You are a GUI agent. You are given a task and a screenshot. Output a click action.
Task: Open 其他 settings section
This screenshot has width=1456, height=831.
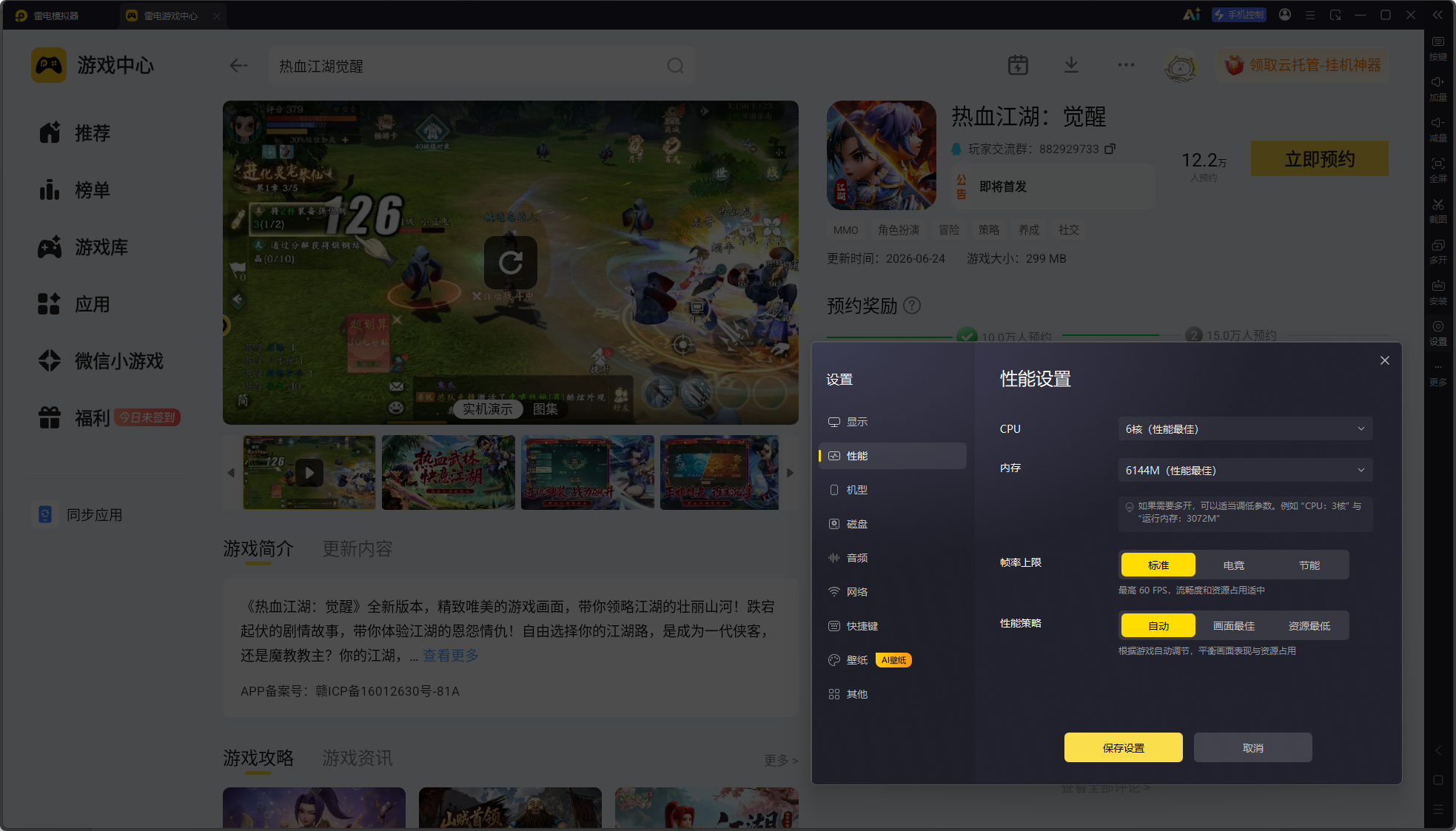[x=892, y=694]
